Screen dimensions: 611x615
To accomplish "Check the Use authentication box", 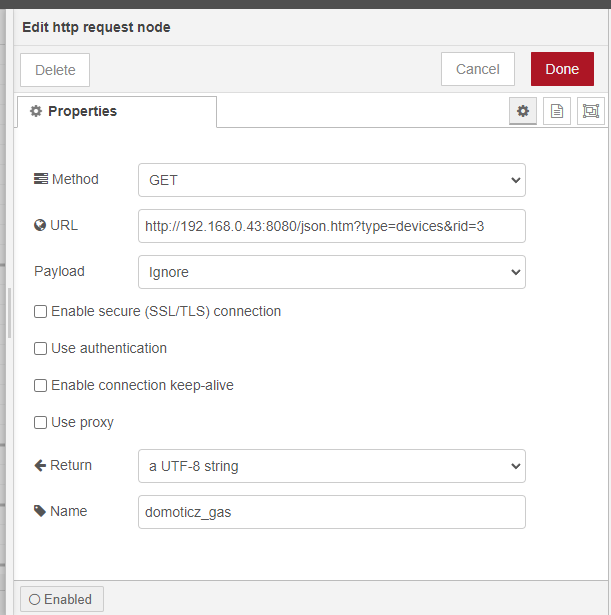I will (41, 349).
